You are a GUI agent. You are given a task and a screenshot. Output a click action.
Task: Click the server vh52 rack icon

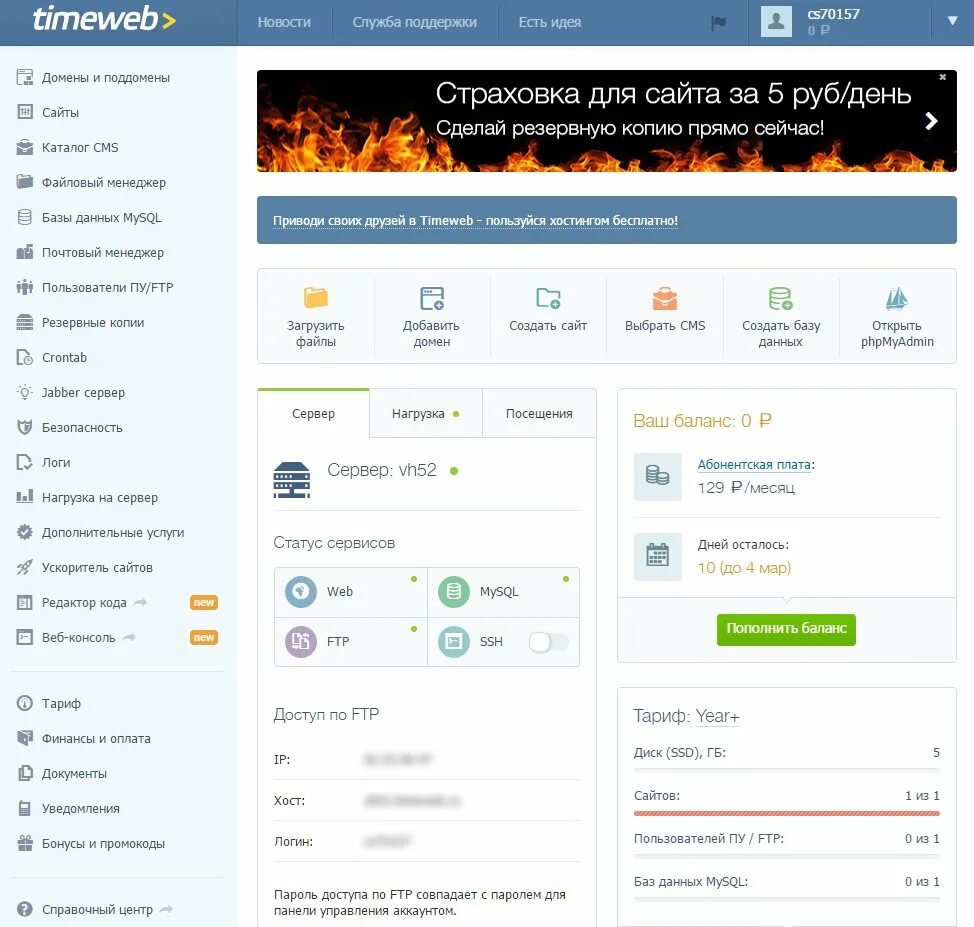coord(291,479)
